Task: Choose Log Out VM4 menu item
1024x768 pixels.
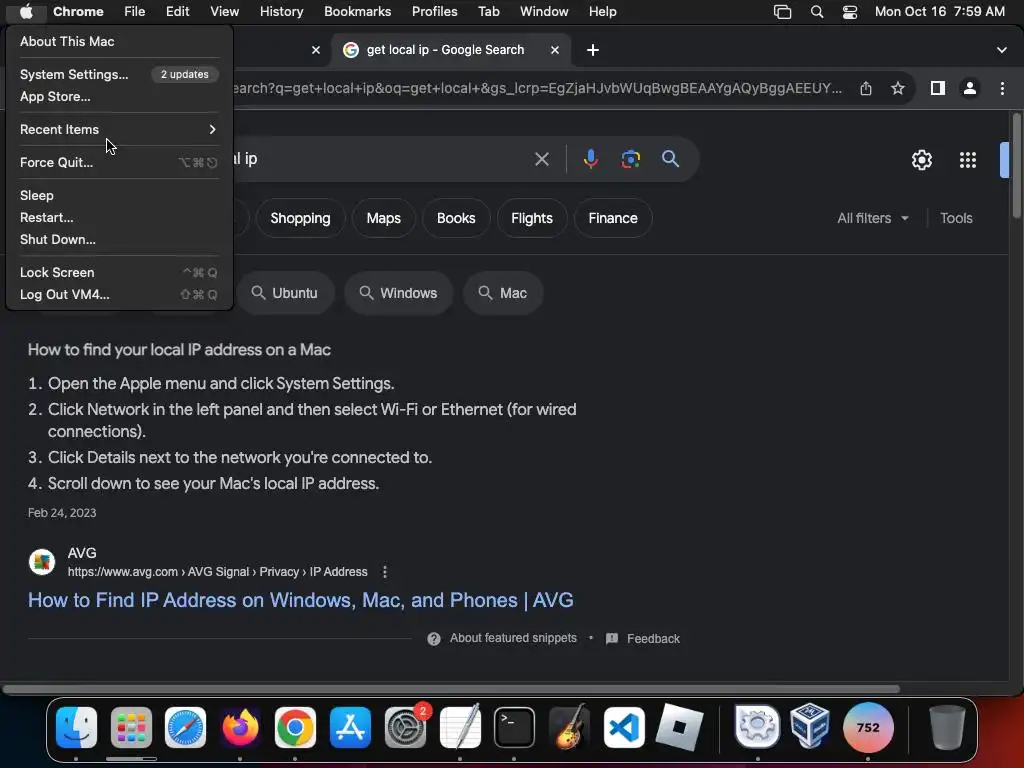Action: coord(119,295)
